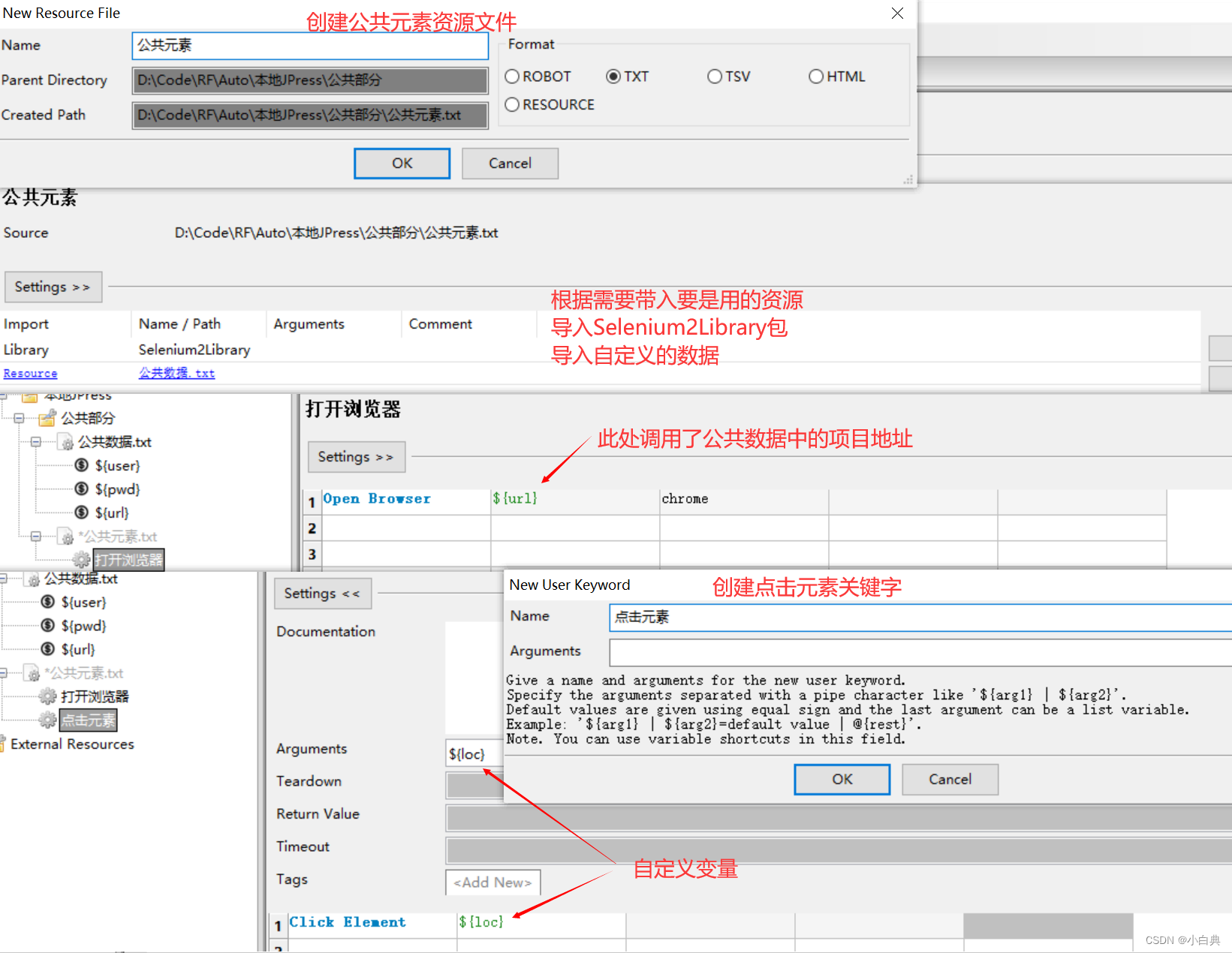Confirm OK in New User Keyword dialog
The image size is (1232, 953).
coord(842,780)
